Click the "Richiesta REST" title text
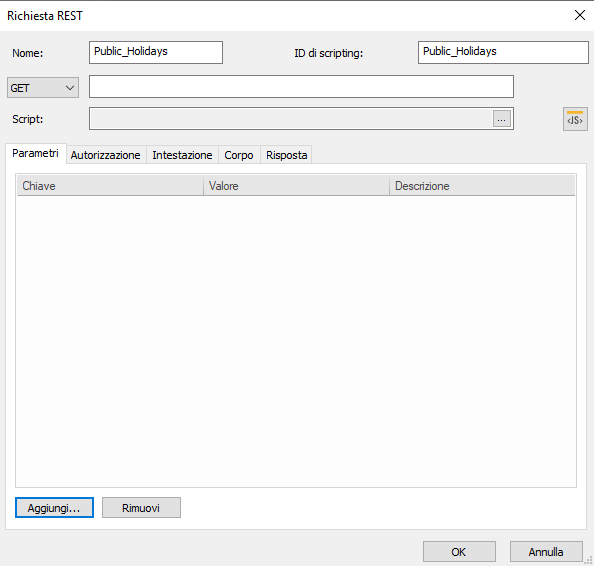594x566 pixels. pos(45,16)
